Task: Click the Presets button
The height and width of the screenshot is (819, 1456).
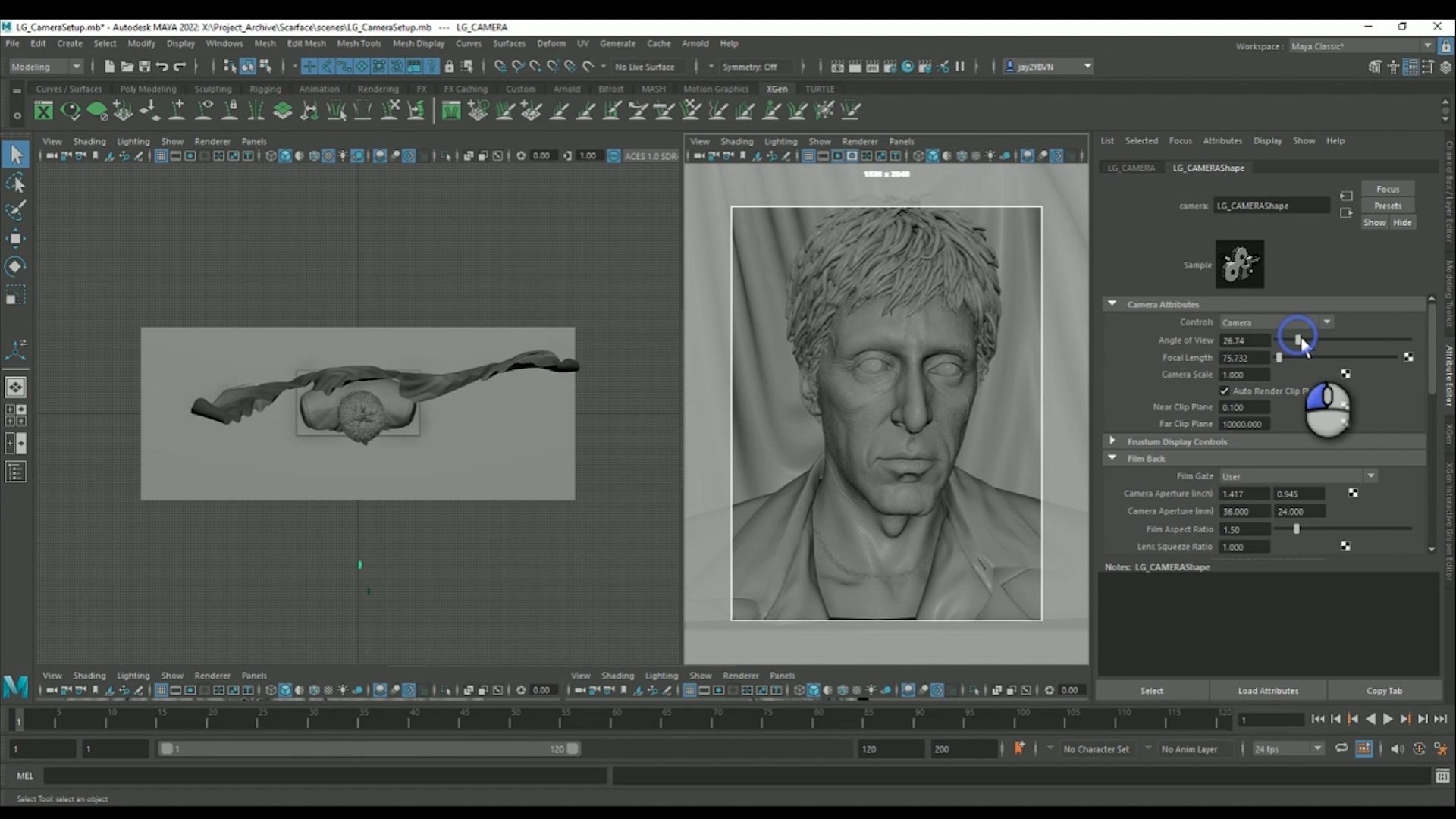Action: pos(1388,206)
